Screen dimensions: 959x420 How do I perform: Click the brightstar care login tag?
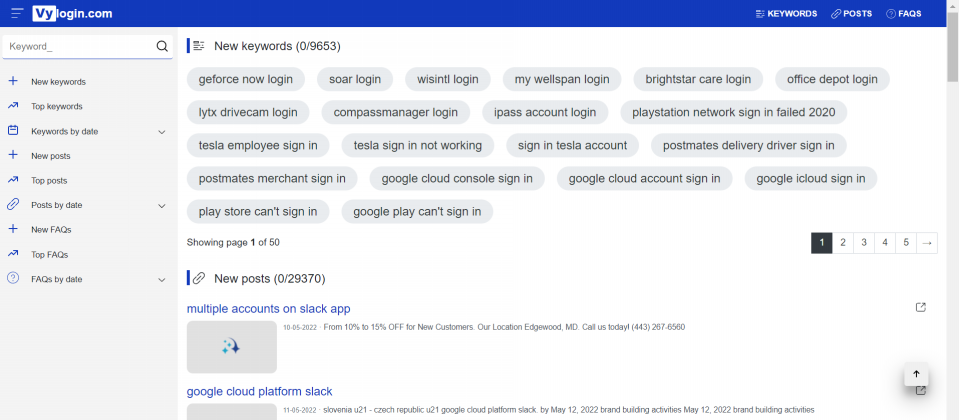click(698, 79)
